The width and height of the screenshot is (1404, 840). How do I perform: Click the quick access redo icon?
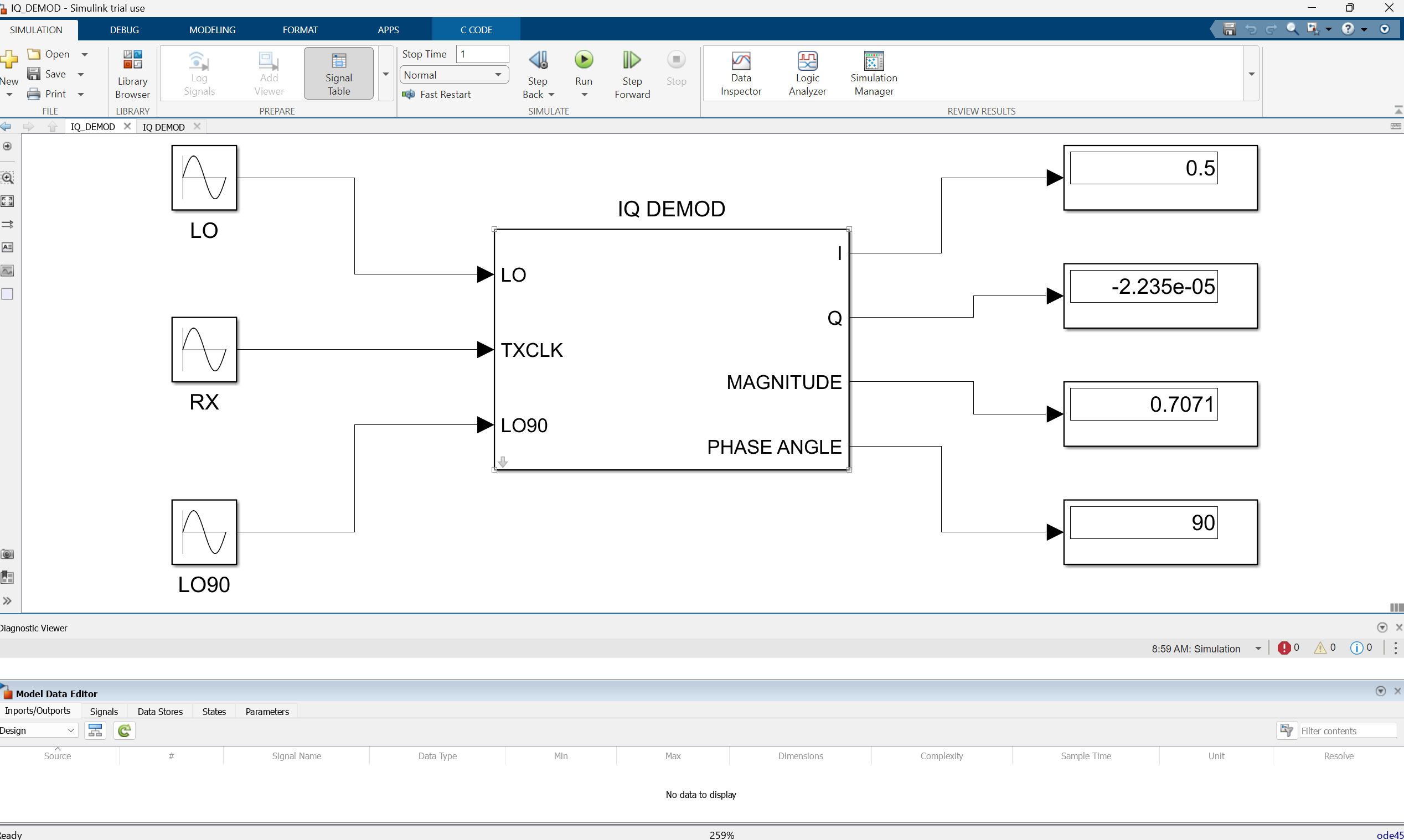tap(1272, 29)
